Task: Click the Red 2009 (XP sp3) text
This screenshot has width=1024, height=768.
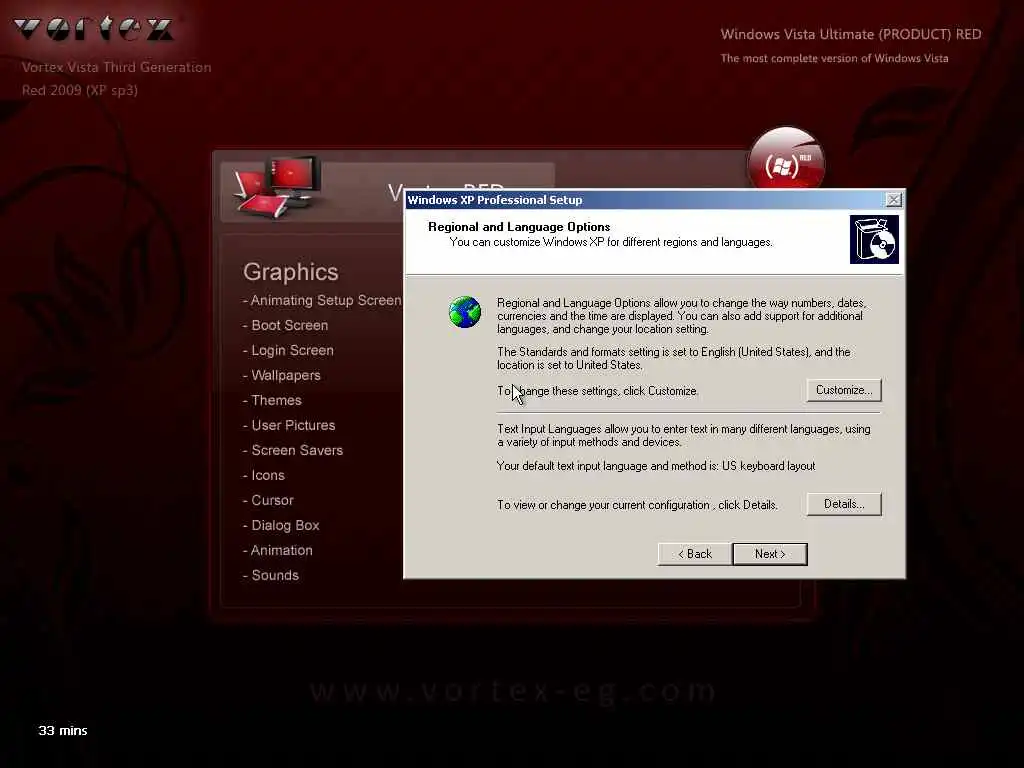Action: [80, 90]
